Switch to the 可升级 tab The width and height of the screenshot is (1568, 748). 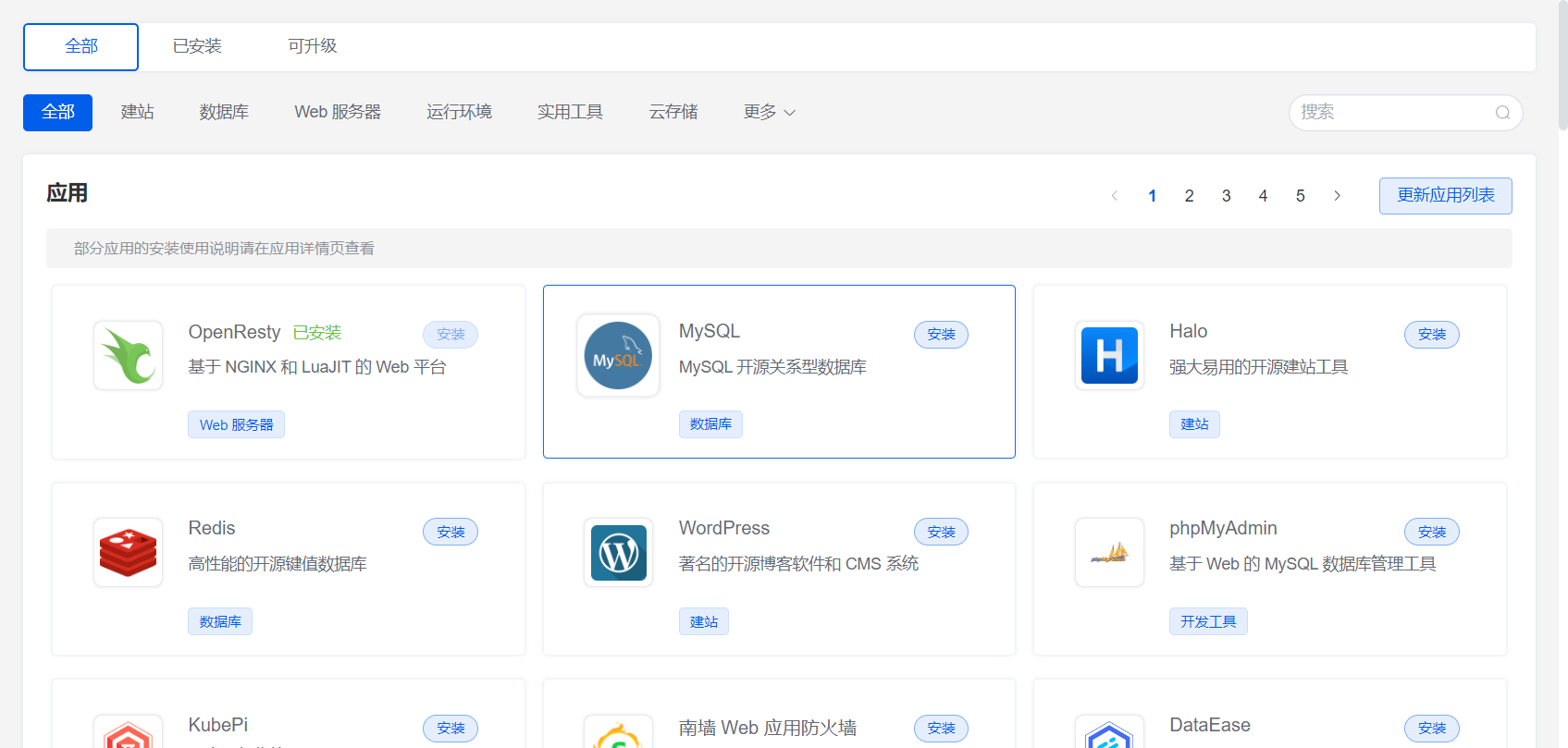pos(312,47)
